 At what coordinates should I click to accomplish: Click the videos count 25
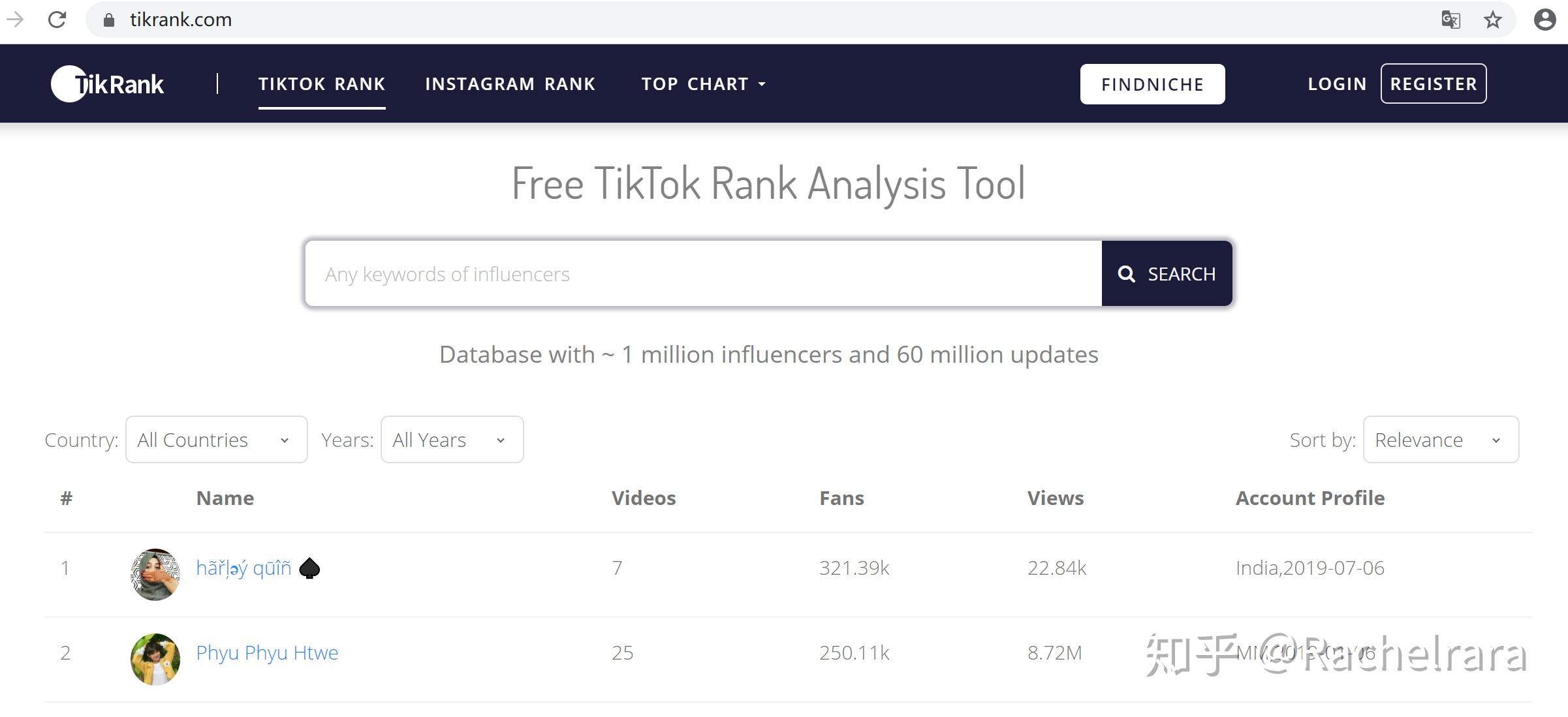coord(623,653)
